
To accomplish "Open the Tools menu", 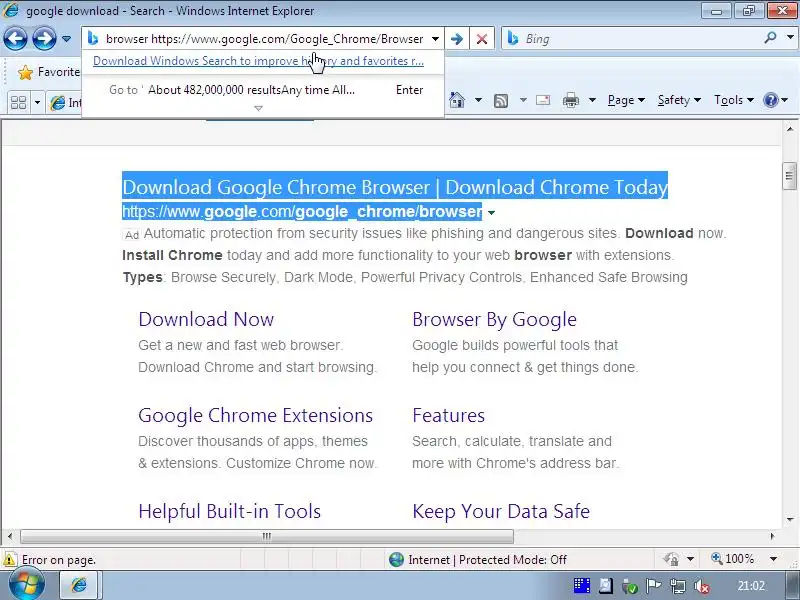I will pyautogui.click(x=734, y=100).
